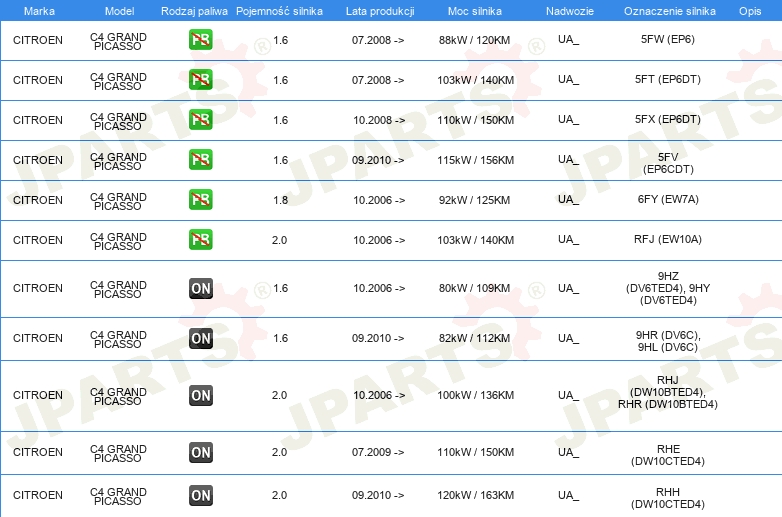Select engine code 6FY (EW7A)

pyautogui.click(x=668, y=199)
